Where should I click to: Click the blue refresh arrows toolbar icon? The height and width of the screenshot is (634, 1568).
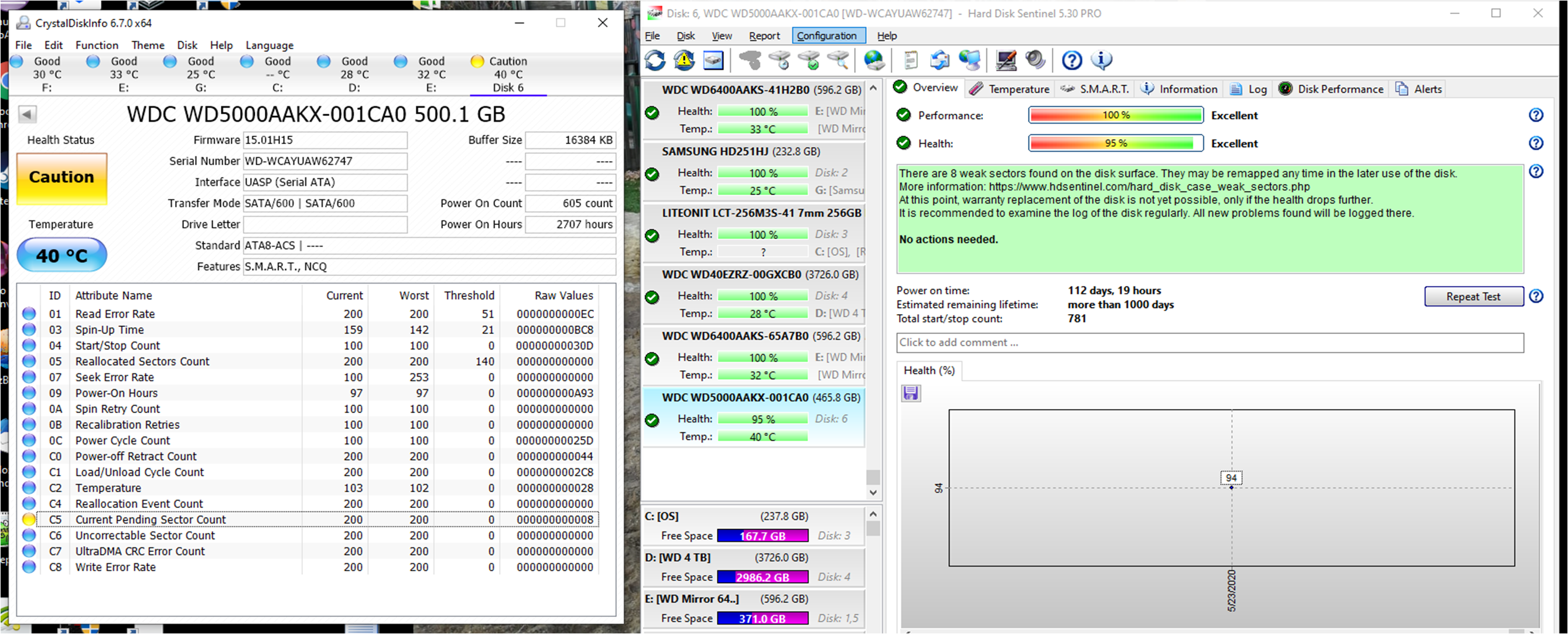point(655,60)
